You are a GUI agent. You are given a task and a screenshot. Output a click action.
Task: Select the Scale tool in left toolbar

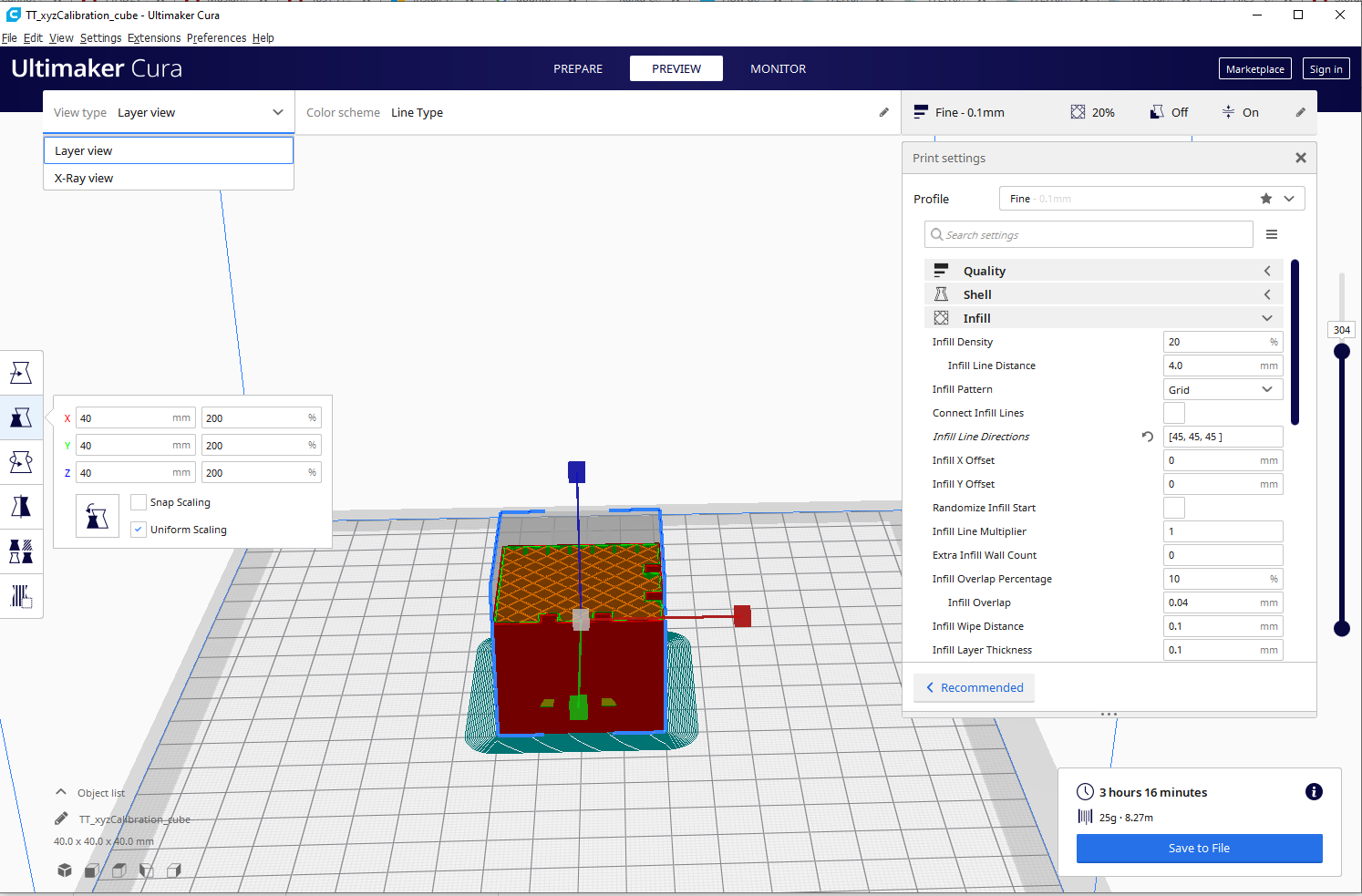tap(21, 417)
